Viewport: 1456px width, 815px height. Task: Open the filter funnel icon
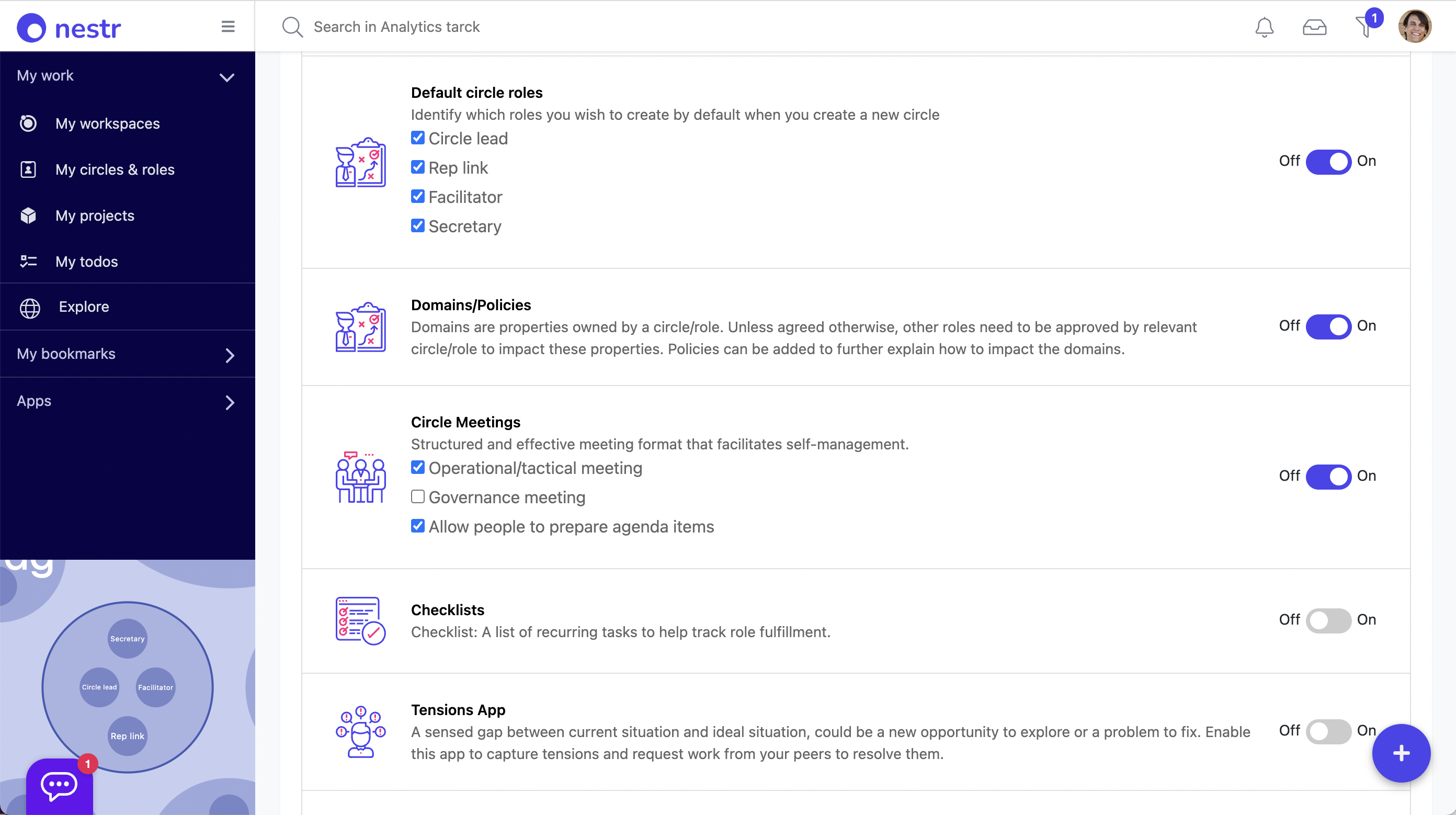click(x=1364, y=27)
